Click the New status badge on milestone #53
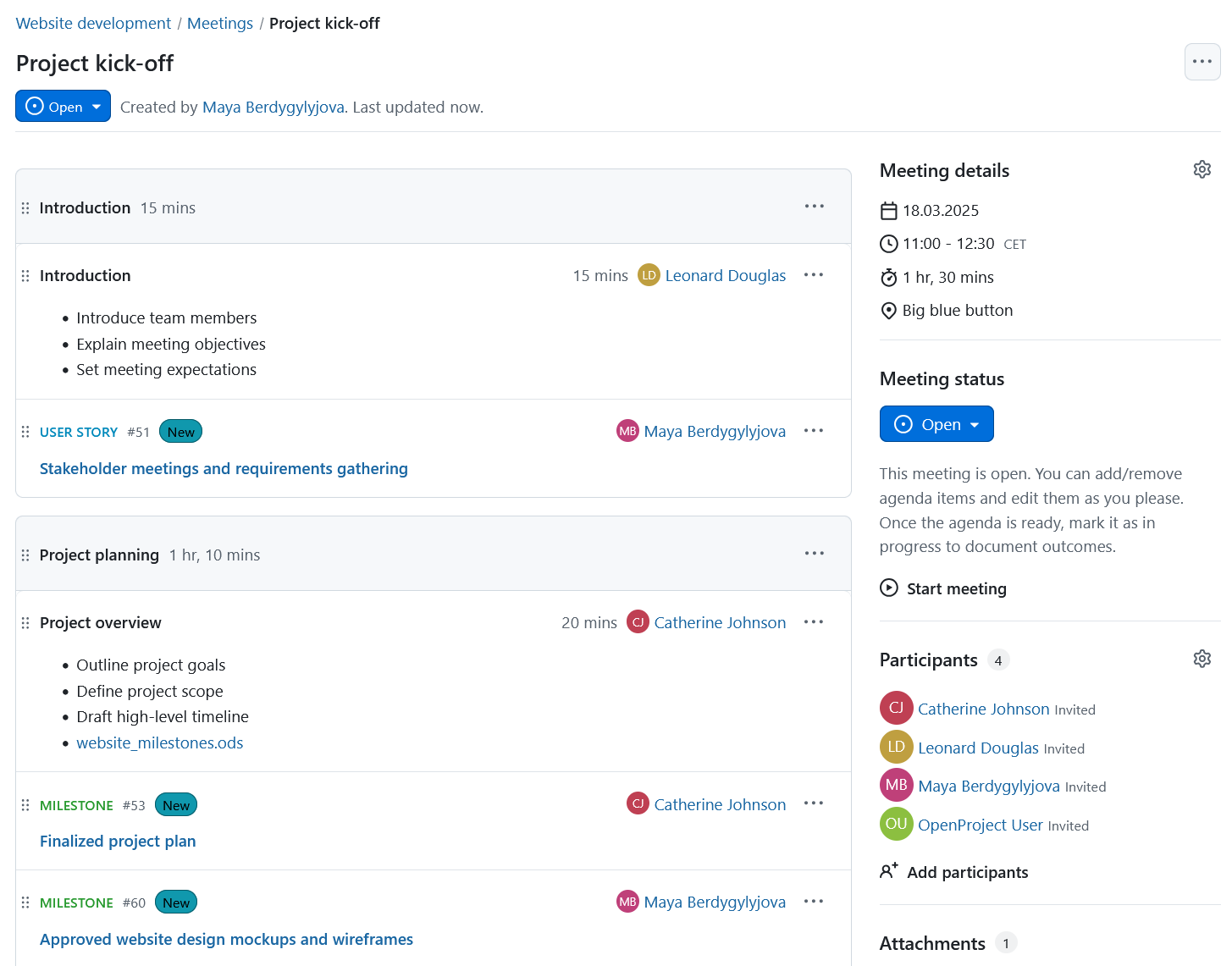 (x=175, y=804)
